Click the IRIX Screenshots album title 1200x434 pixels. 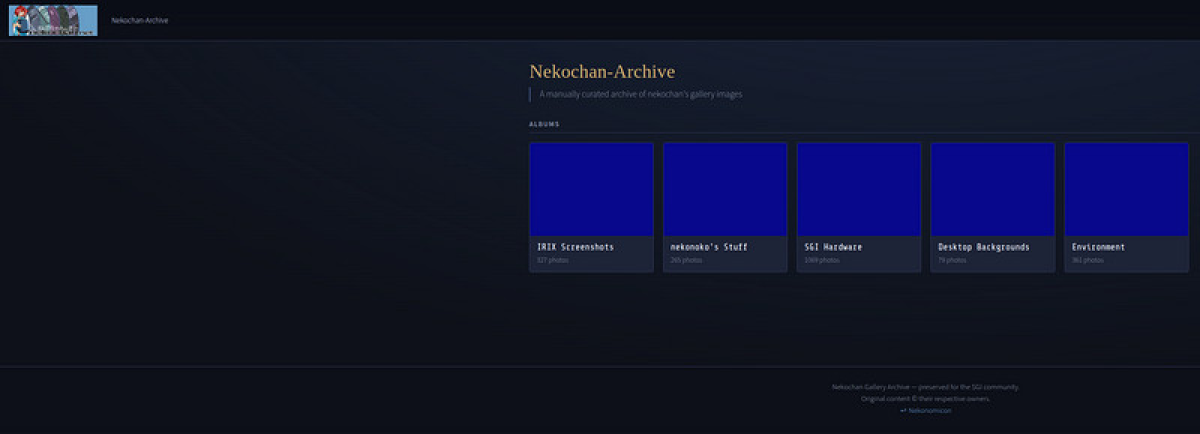pyautogui.click(x=575, y=246)
